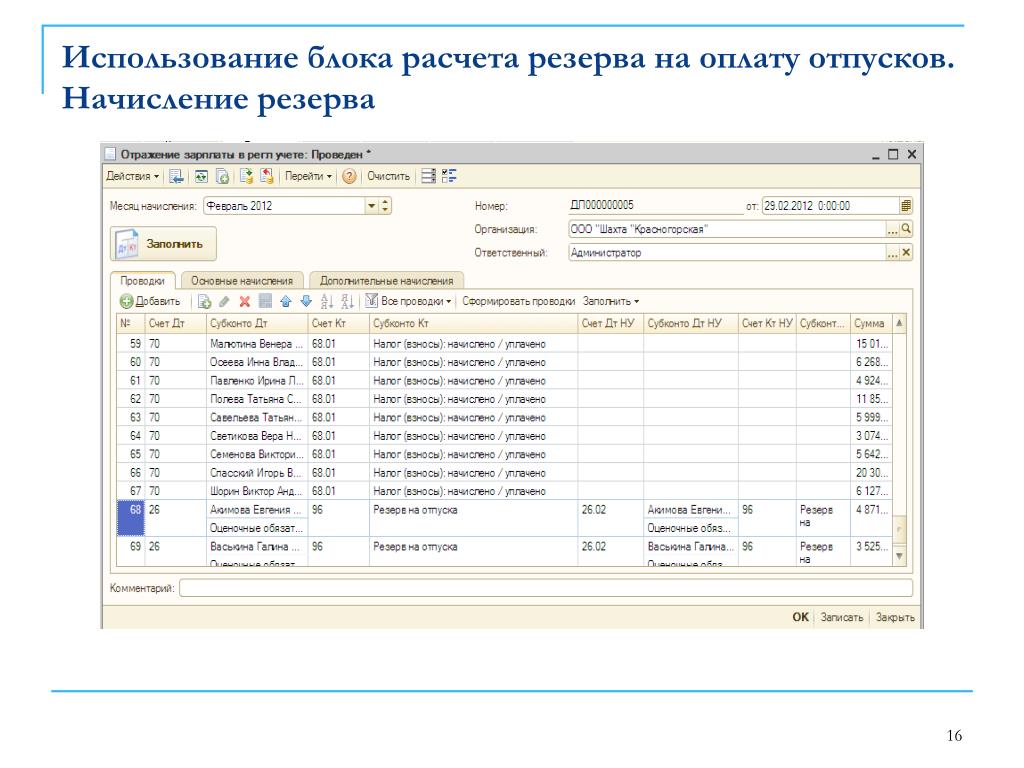1024x768 pixels.
Task: Click the scrollbar up arrow in table
Action: [x=899, y=323]
